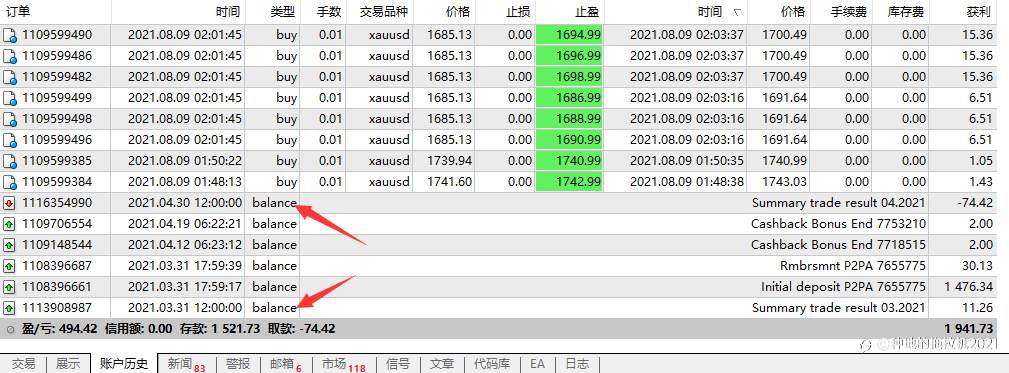Viewport: 1009px width, 373px height.
Task: Click the green deposit icon for 1108396687
Action: coord(9,266)
